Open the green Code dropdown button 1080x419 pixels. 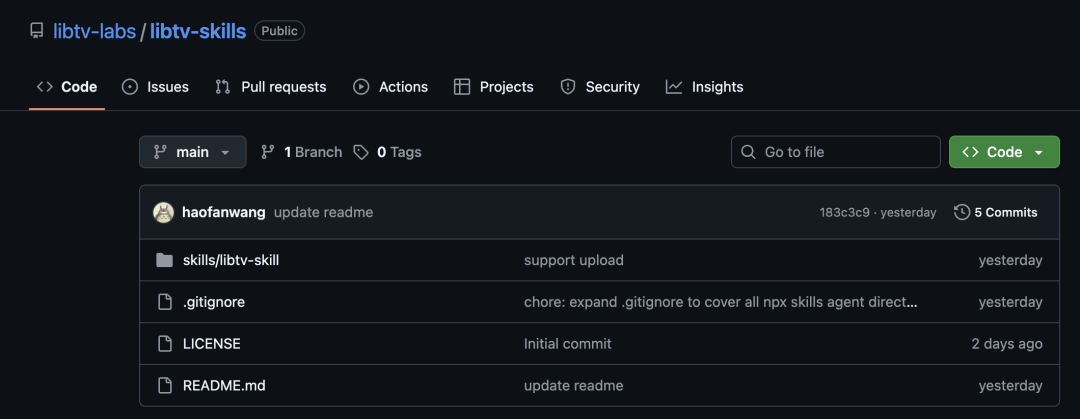point(1003,152)
